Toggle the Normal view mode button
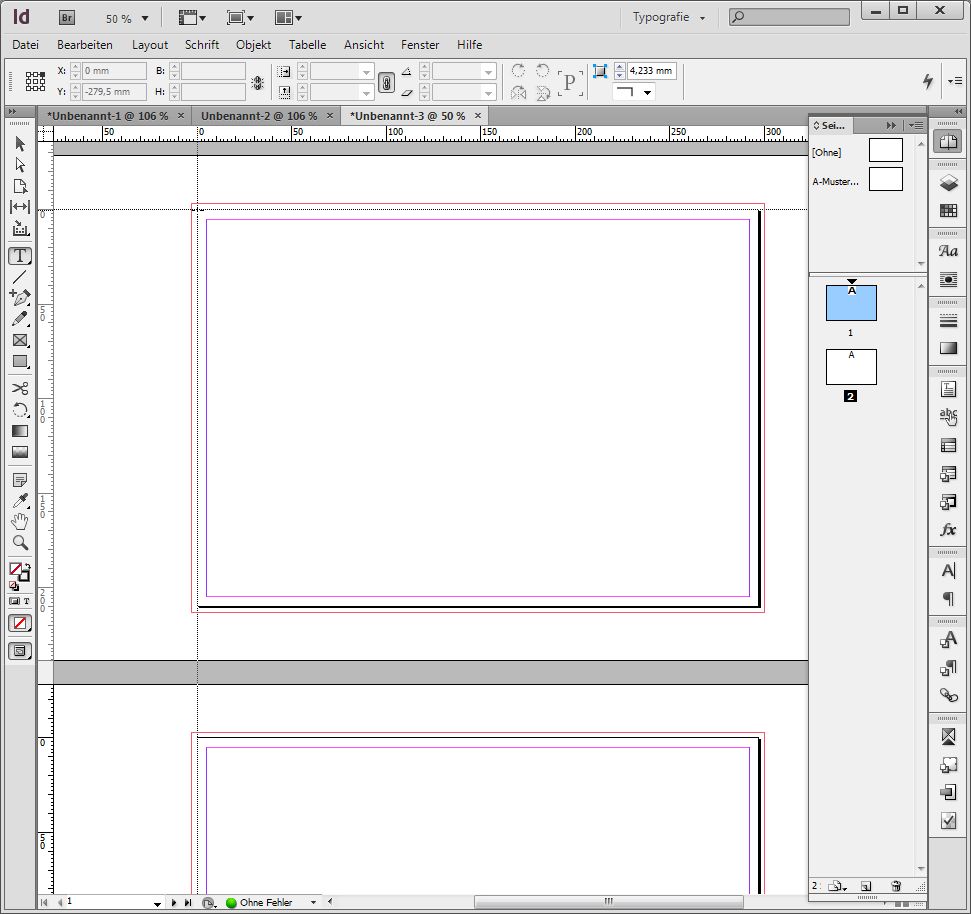This screenshot has height=914, width=971. pos(19,651)
